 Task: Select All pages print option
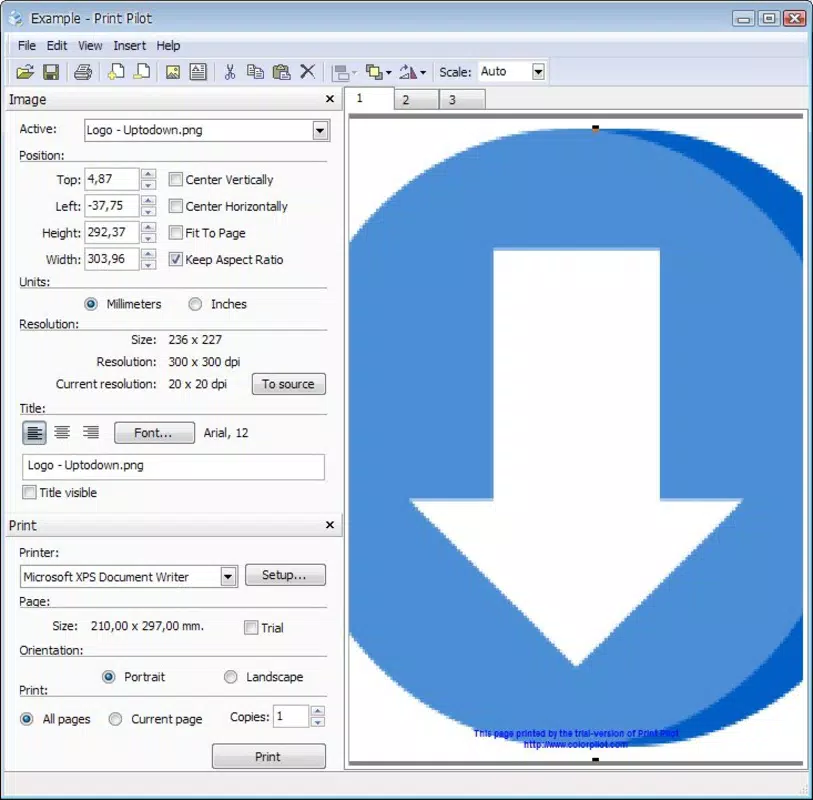tap(26, 719)
